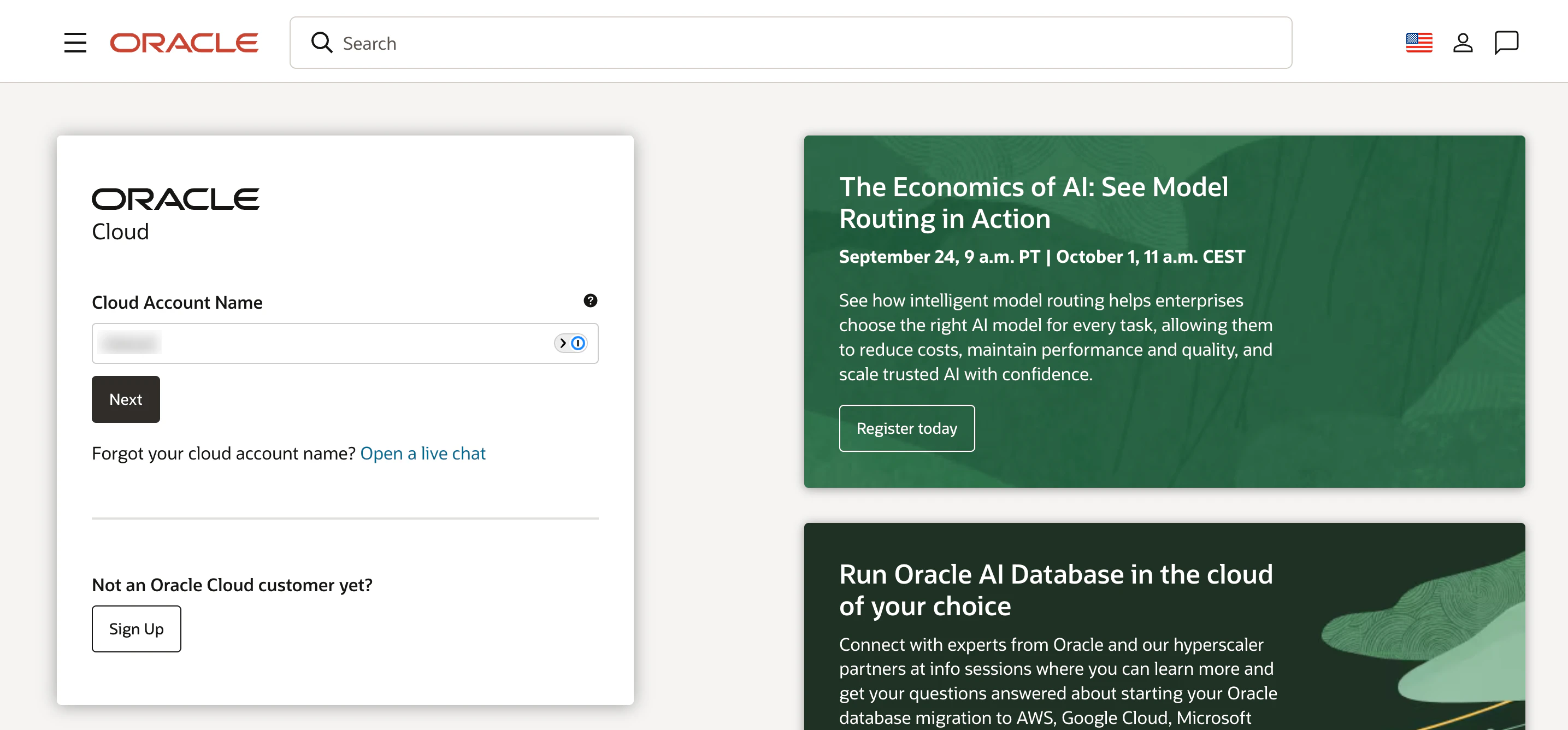
Task: Open the user account profile icon
Action: point(1463,43)
